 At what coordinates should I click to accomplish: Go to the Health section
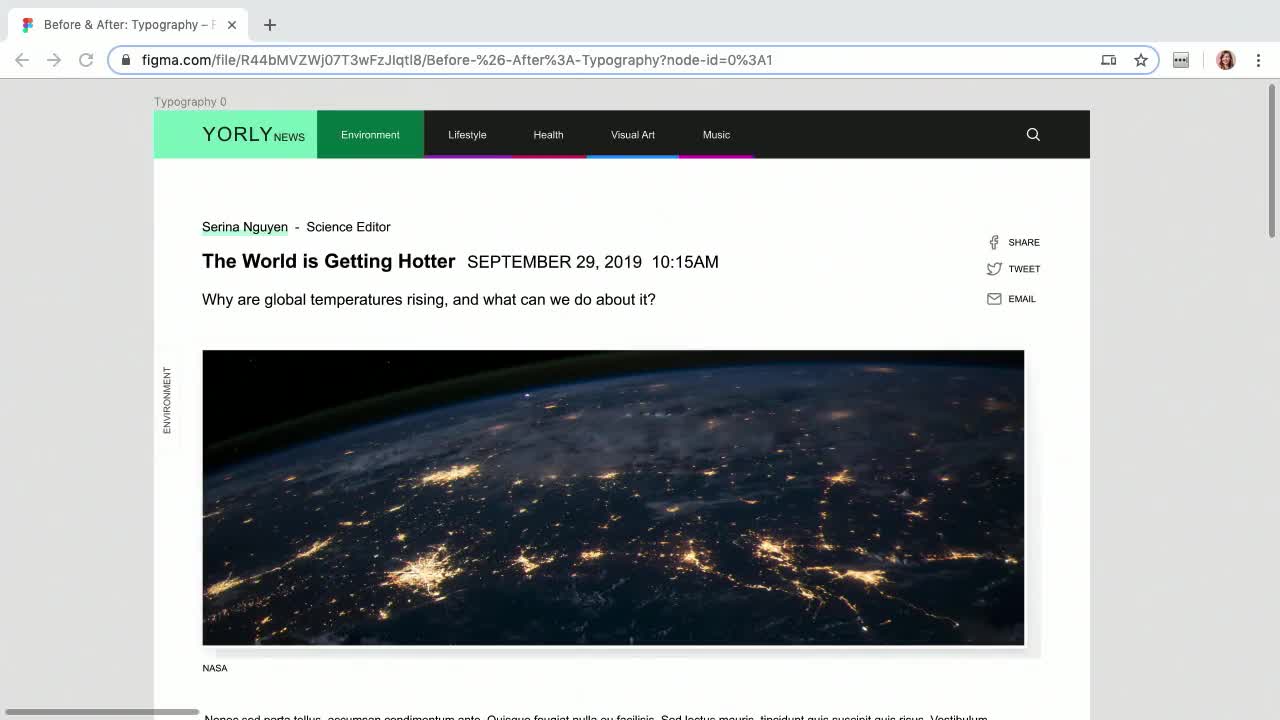click(548, 135)
